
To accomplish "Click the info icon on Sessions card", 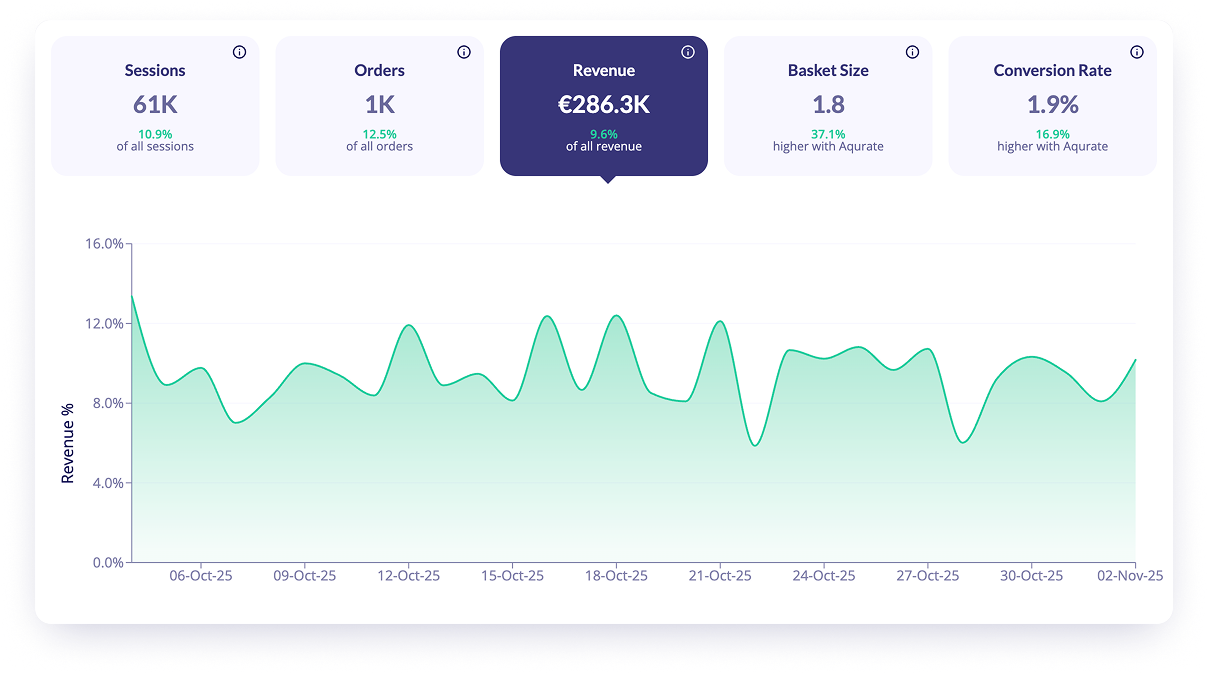I will 239,52.
